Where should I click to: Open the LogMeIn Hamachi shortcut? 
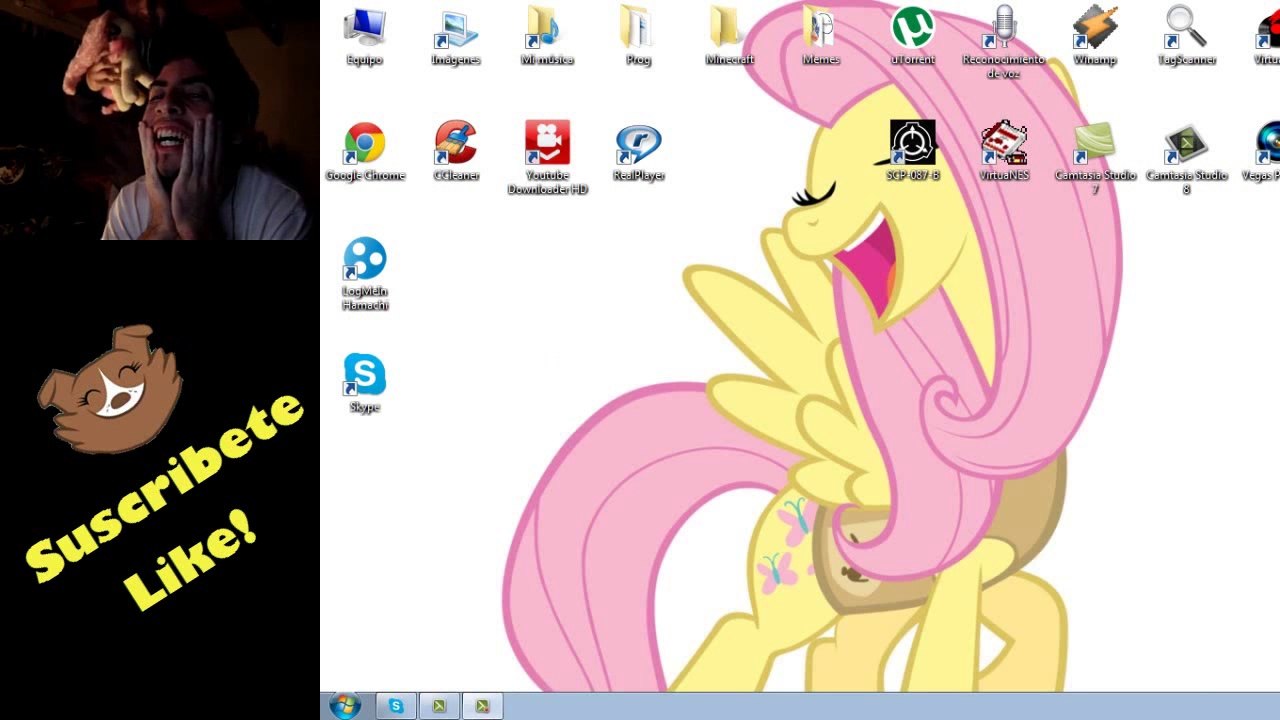365,274
